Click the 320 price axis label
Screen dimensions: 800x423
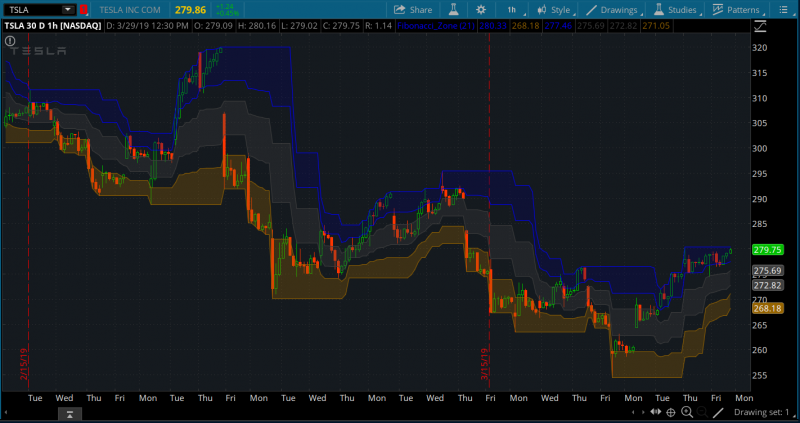pyautogui.click(x=760, y=47)
